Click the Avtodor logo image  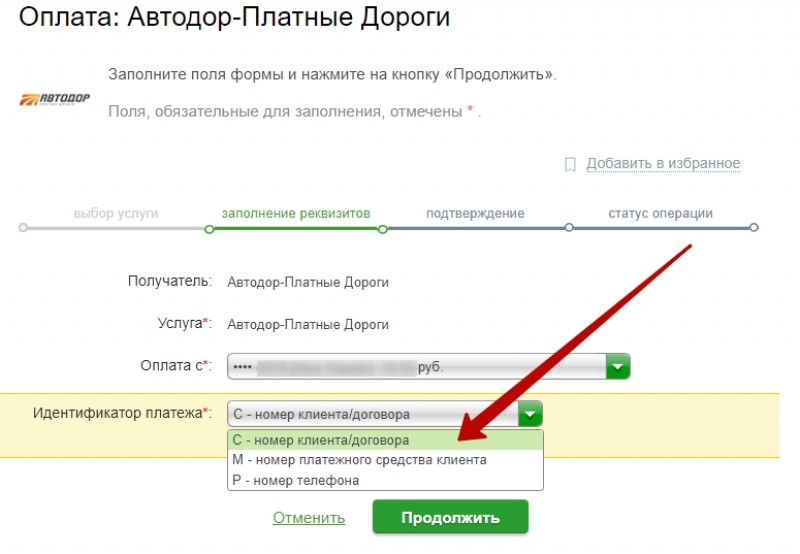point(55,99)
